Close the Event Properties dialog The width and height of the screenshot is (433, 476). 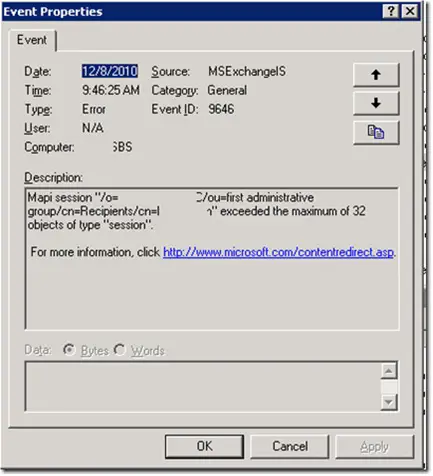(410, 12)
